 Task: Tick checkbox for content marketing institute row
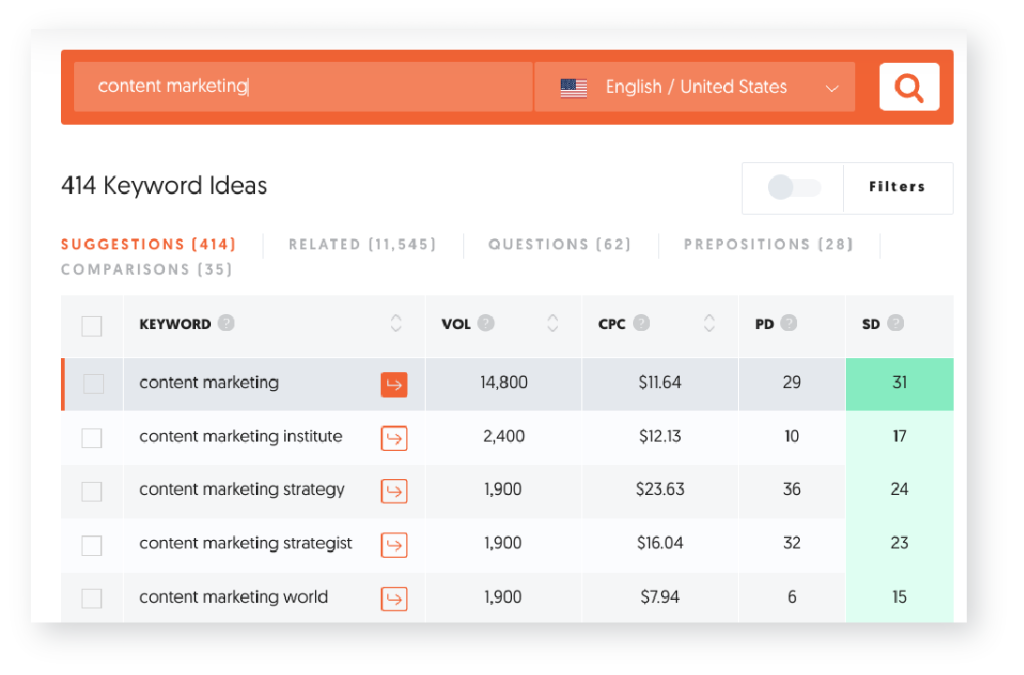pos(92,438)
